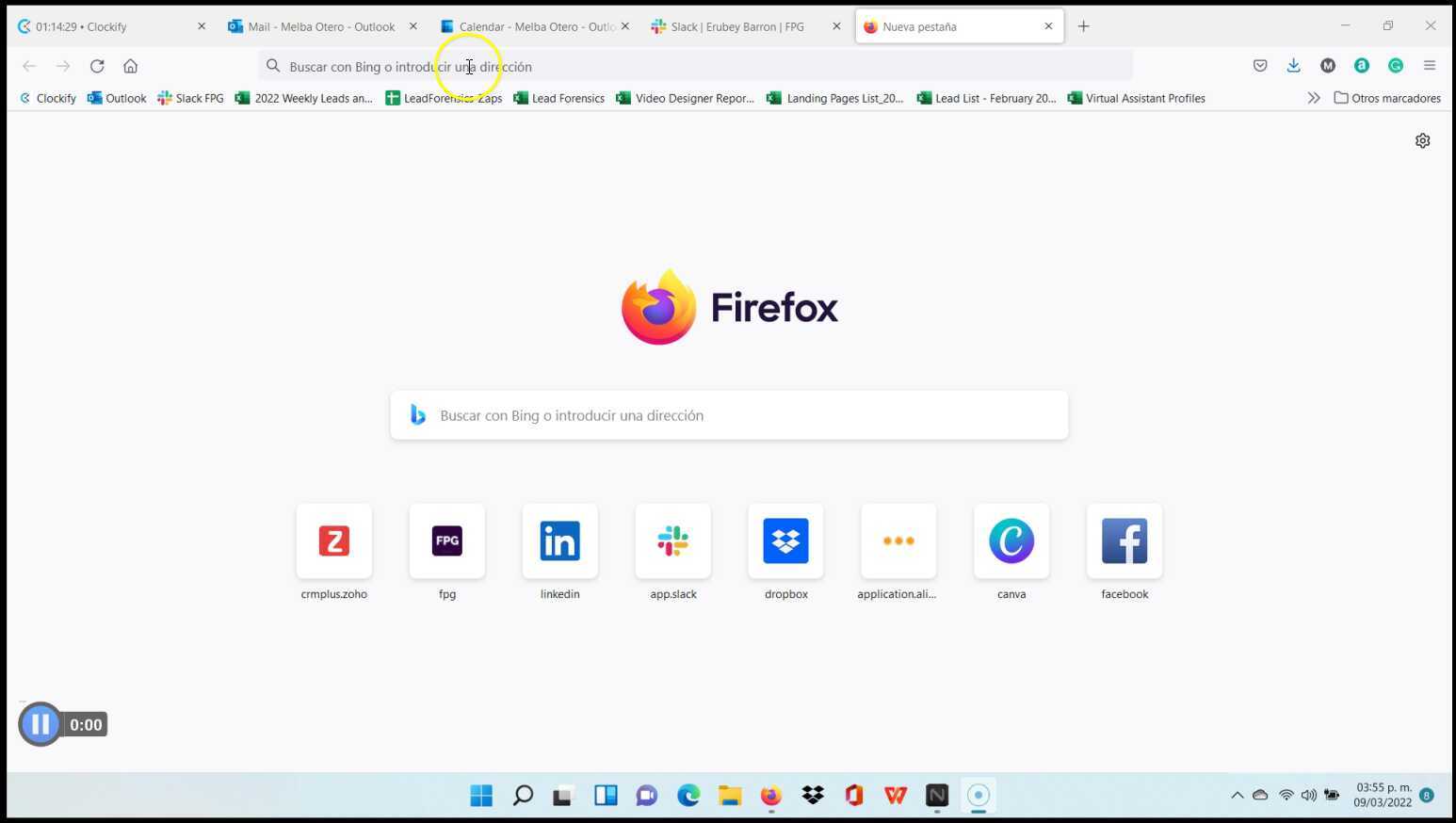
Task: Open the Outlook bookmark
Action: [117, 98]
